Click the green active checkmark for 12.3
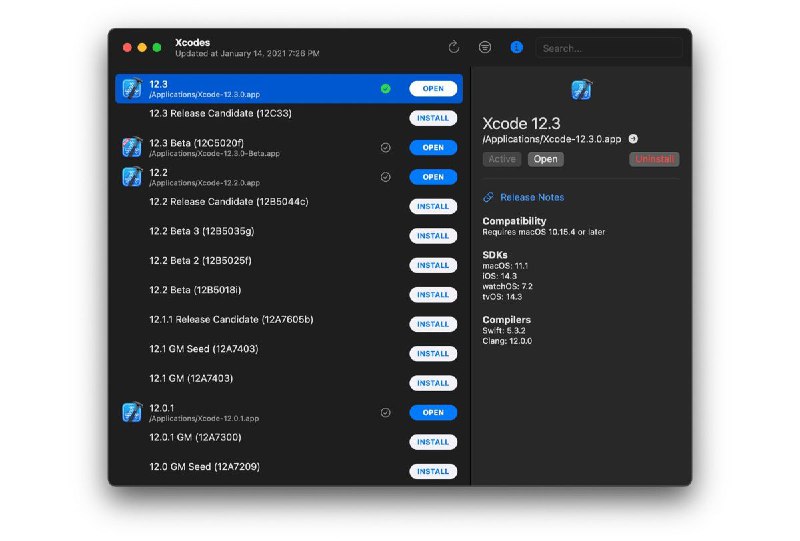The height and width of the screenshot is (541, 800). click(386, 88)
